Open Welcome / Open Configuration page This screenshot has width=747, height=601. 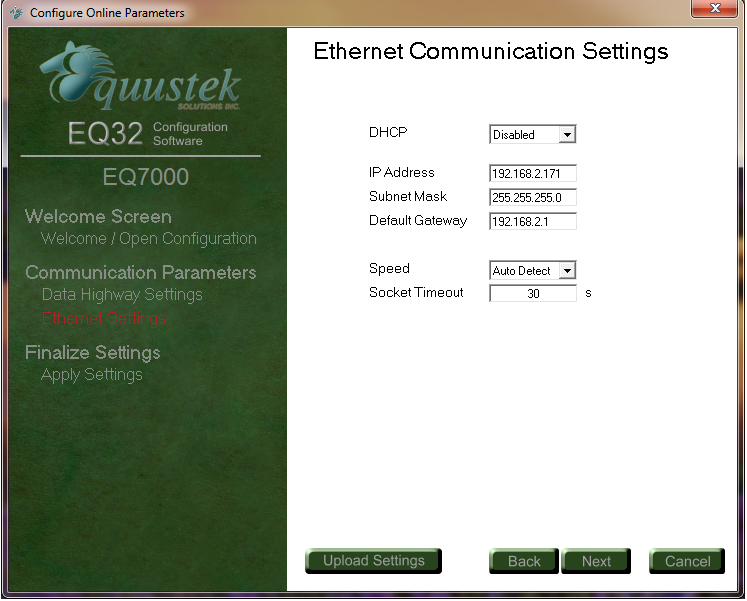coord(148,239)
